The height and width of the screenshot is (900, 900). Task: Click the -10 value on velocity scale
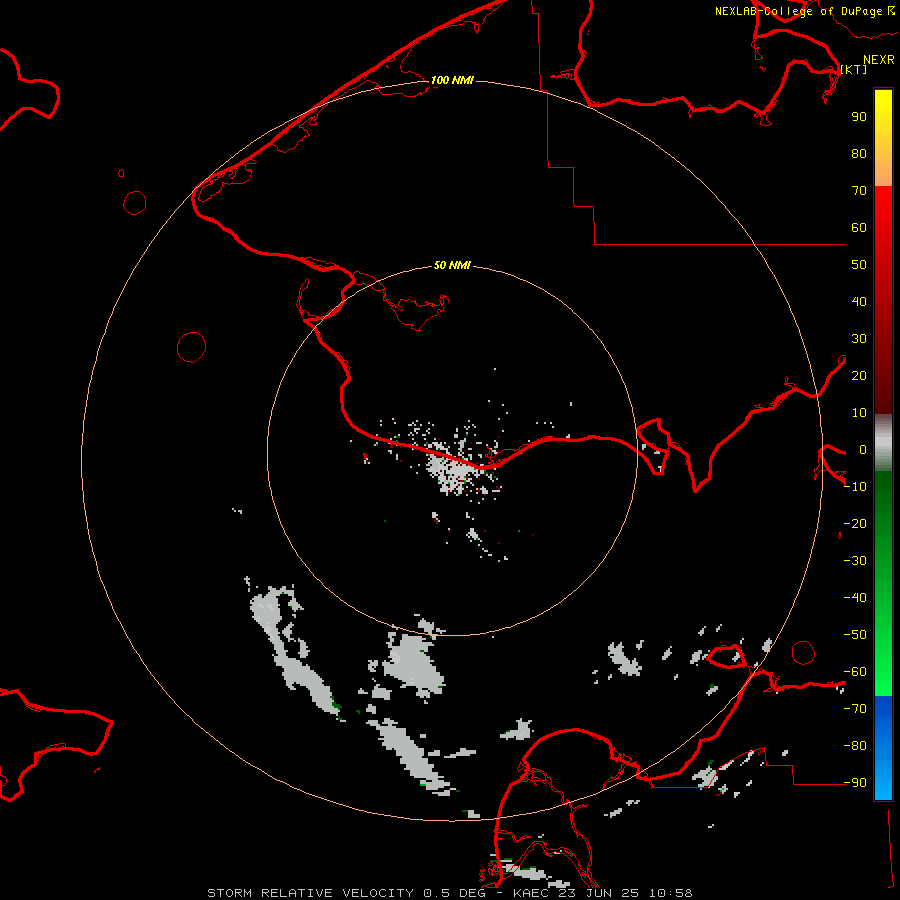pos(855,487)
